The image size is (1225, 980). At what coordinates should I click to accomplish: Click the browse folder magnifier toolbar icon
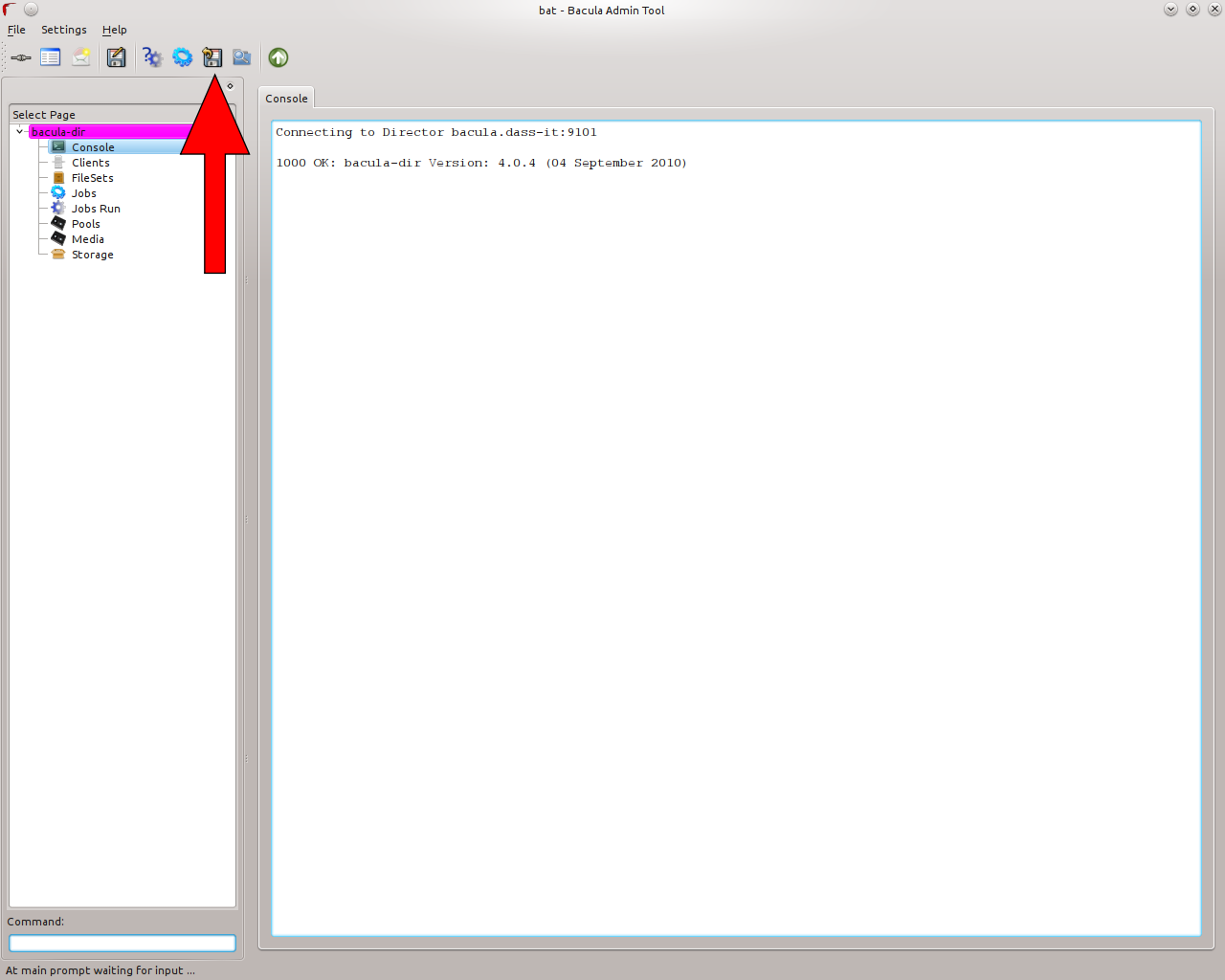point(242,57)
